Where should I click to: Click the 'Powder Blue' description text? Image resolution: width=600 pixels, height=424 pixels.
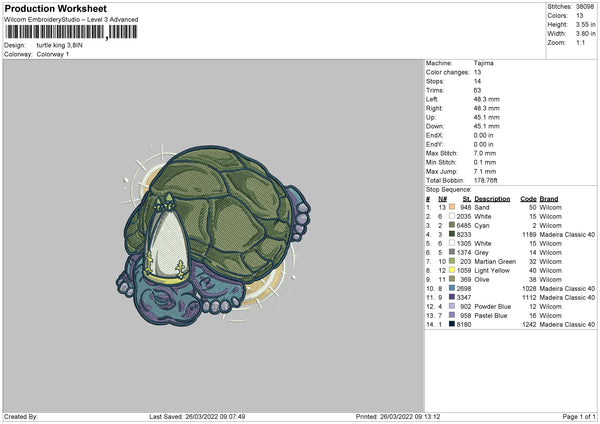pos(492,307)
